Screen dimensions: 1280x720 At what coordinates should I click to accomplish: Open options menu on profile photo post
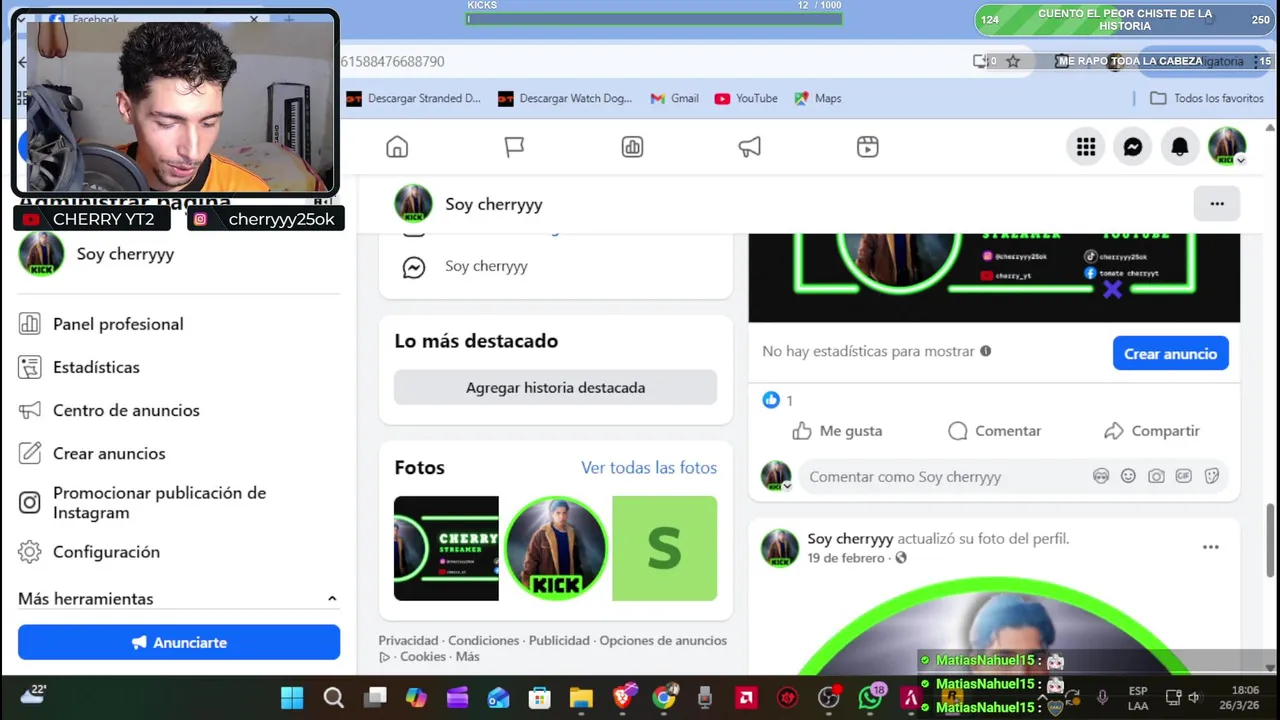click(x=1211, y=547)
